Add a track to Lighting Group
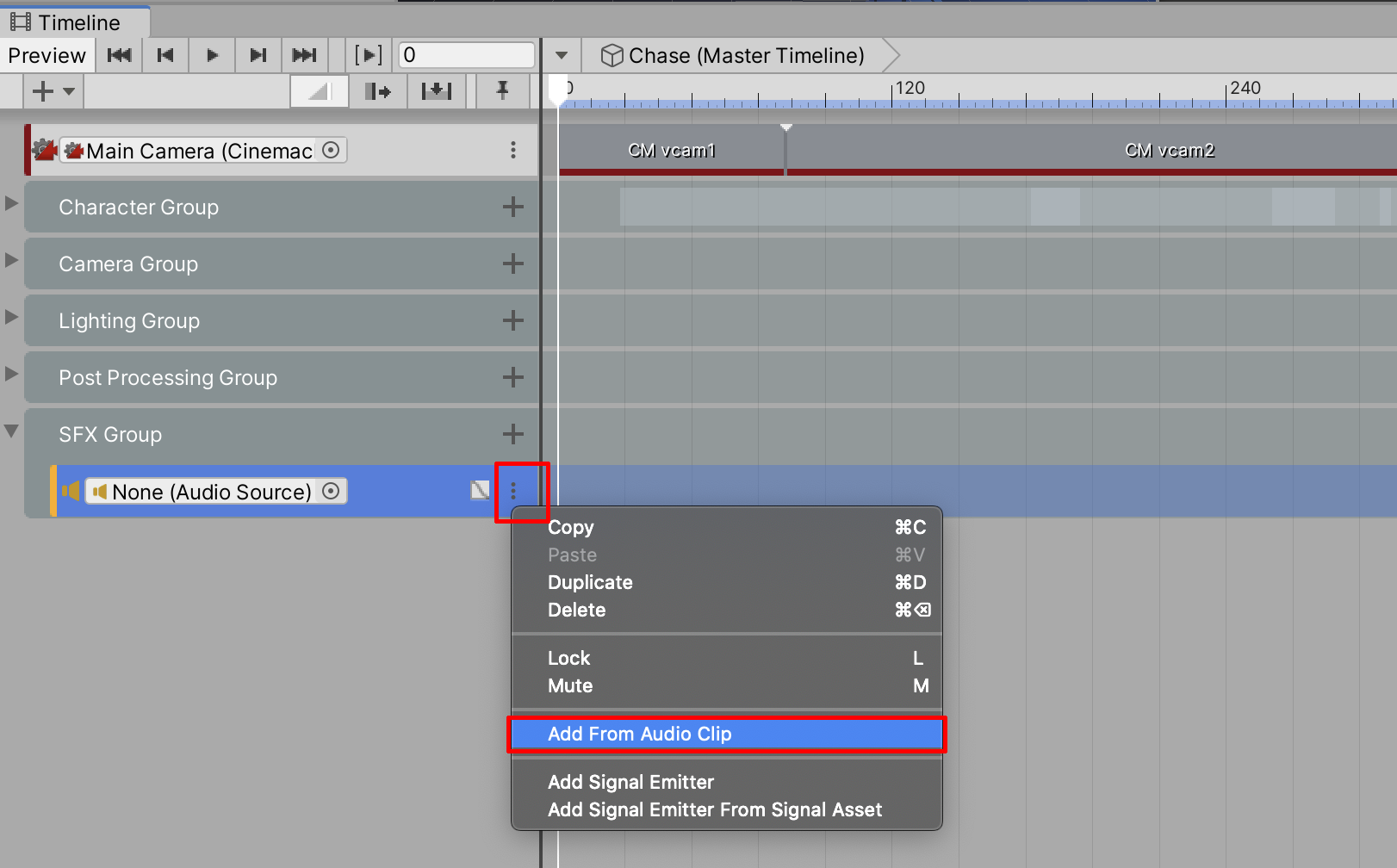Image resolution: width=1397 pixels, height=868 pixels. 512,321
